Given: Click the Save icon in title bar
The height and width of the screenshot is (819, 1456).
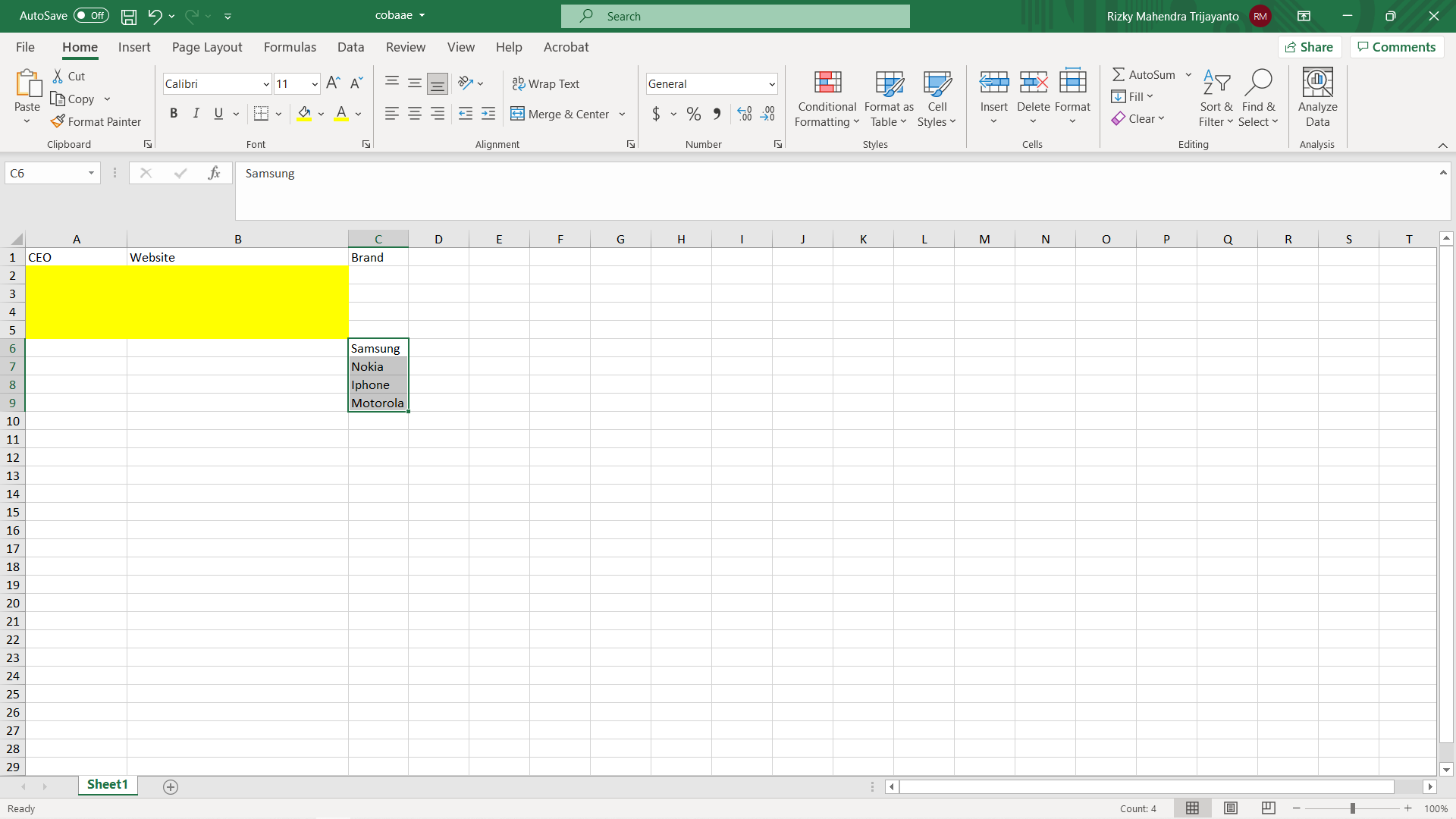Looking at the screenshot, I should coord(129,16).
